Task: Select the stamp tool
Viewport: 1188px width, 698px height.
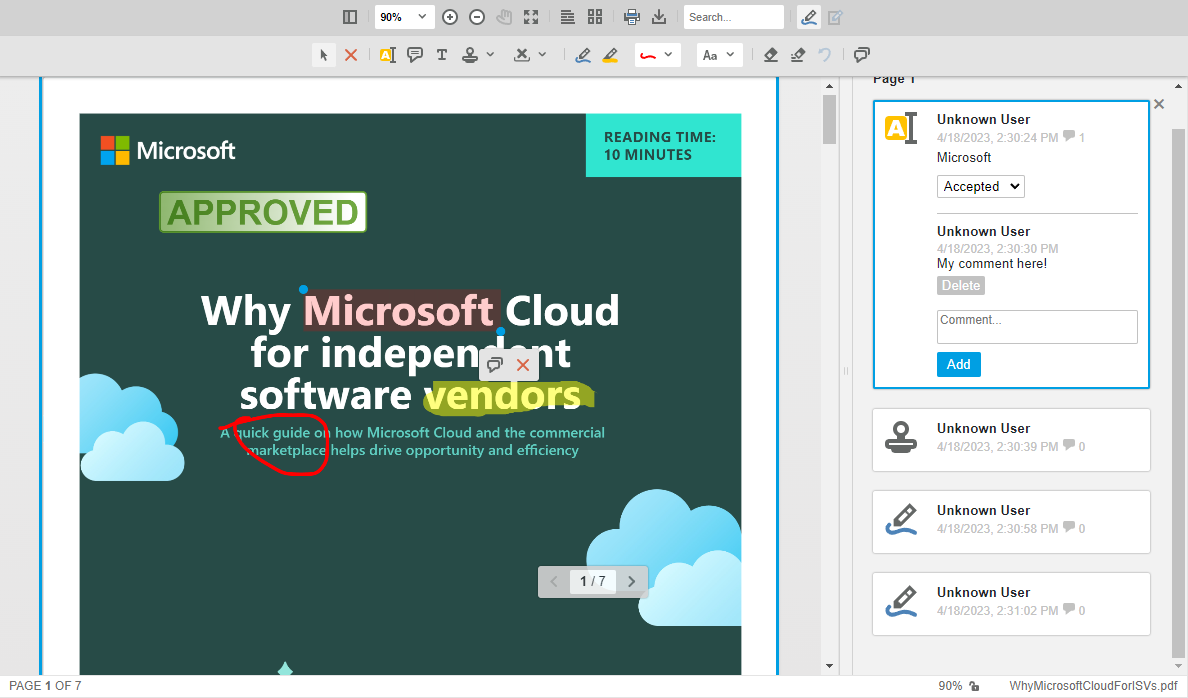Action: coord(470,55)
